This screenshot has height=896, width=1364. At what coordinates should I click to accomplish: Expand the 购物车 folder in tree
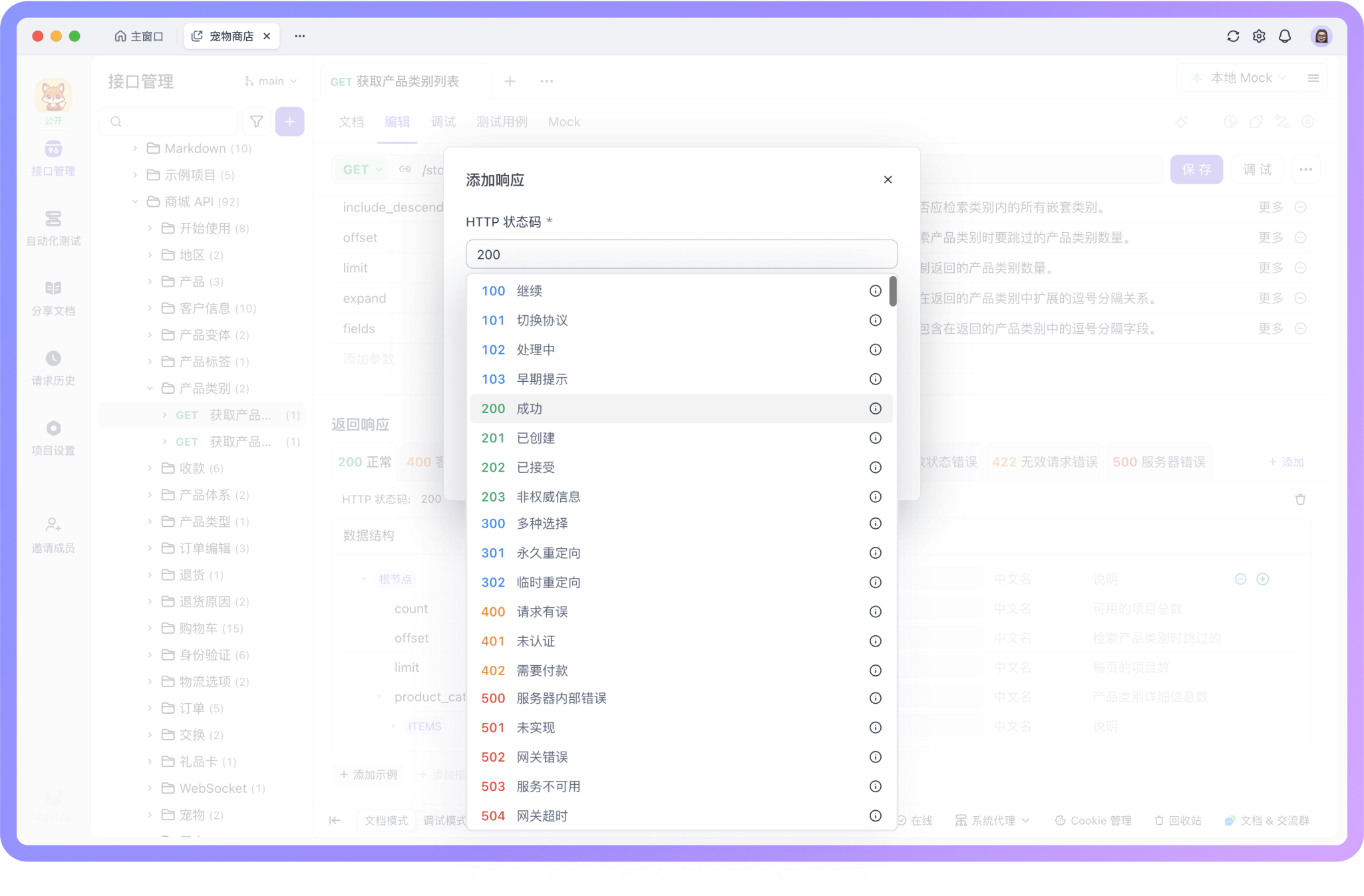[x=150, y=628]
